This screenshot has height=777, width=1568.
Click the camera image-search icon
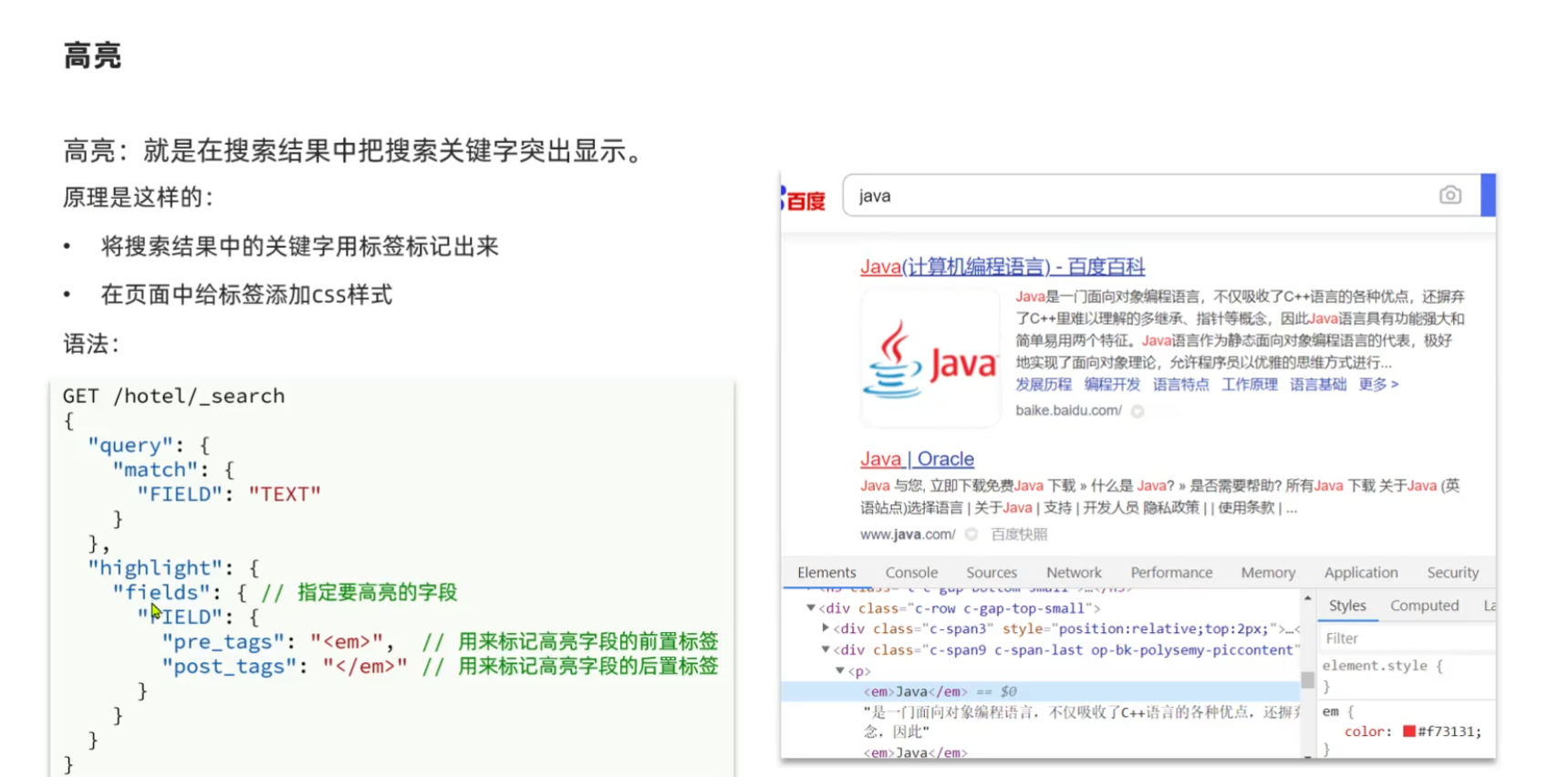pos(1449,195)
